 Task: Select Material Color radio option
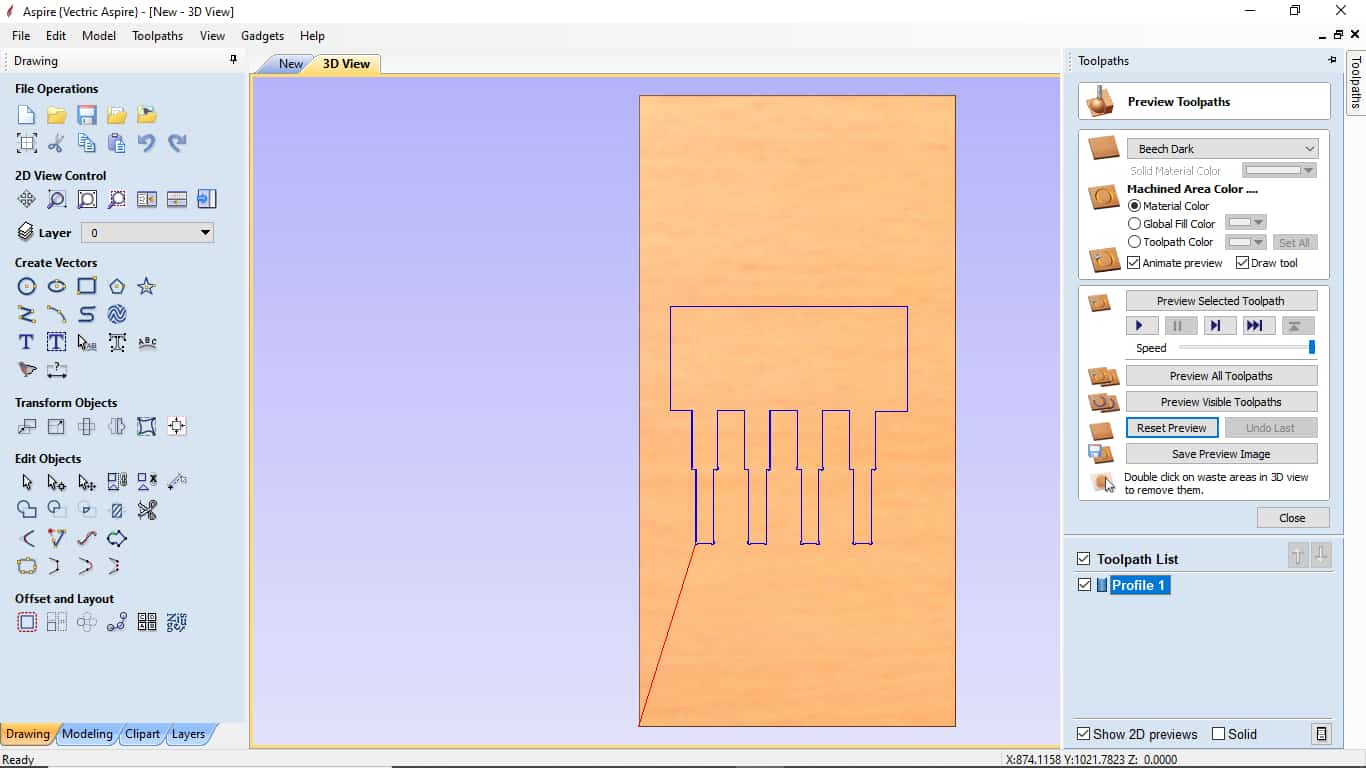[x=1134, y=206]
